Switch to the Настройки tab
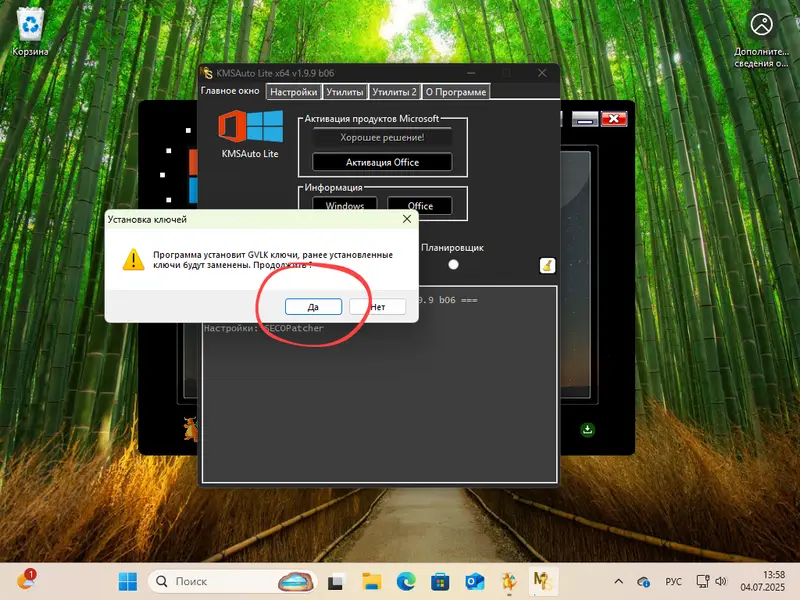 [x=293, y=90]
